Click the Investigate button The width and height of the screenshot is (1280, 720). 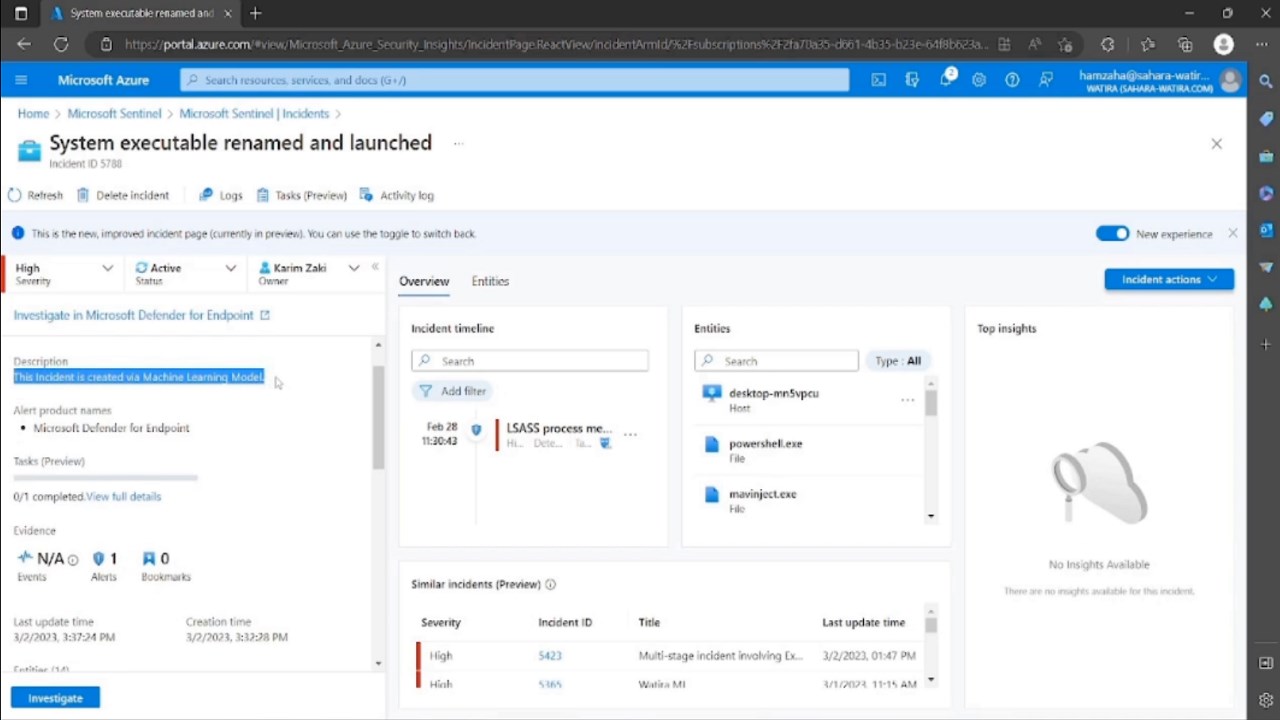56,698
